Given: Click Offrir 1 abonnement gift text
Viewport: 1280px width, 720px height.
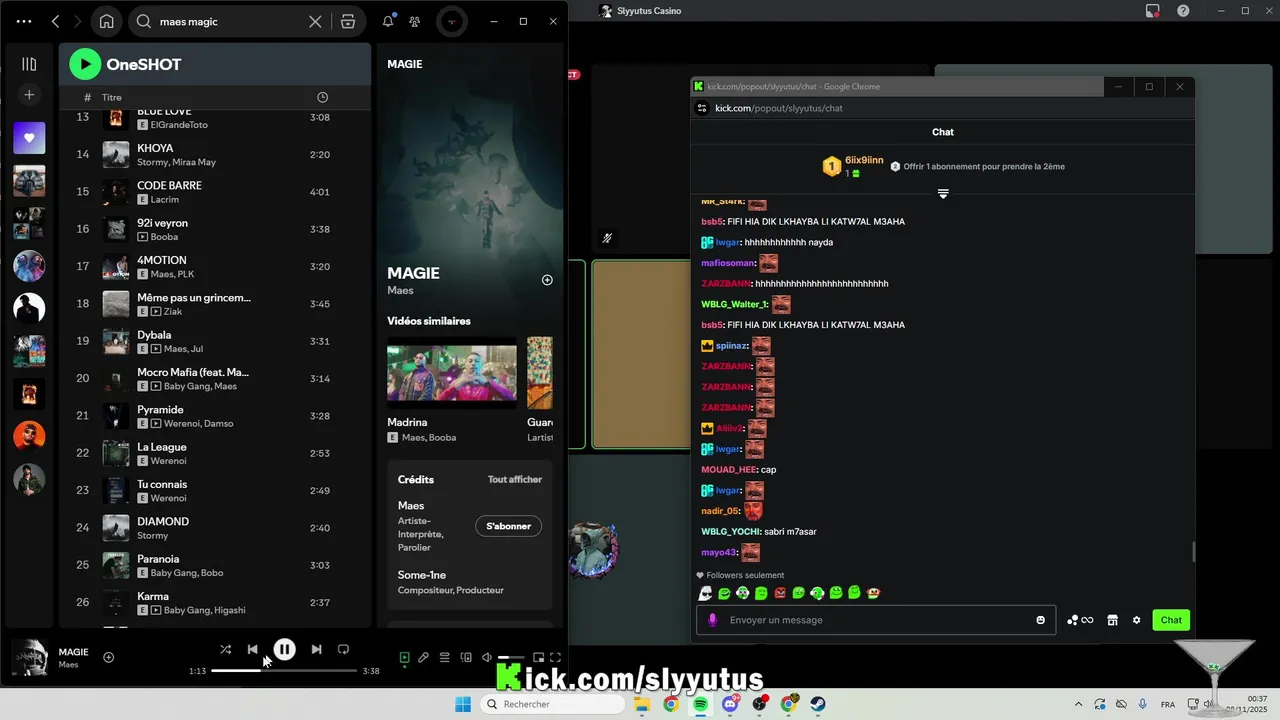Looking at the screenshot, I should (984, 166).
